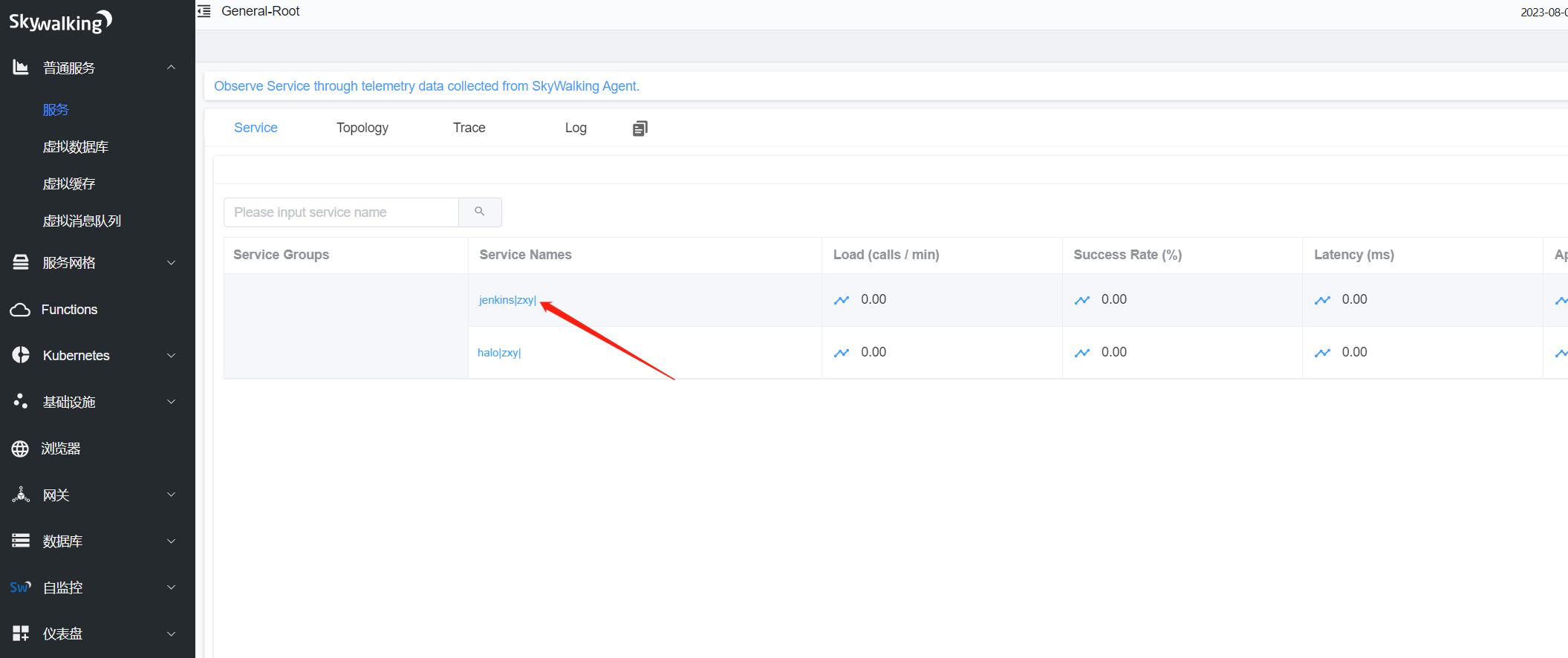This screenshot has height=658, width=1568.
Task: Open 虚拟缓存 sidebar item
Action: [x=69, y=184]
